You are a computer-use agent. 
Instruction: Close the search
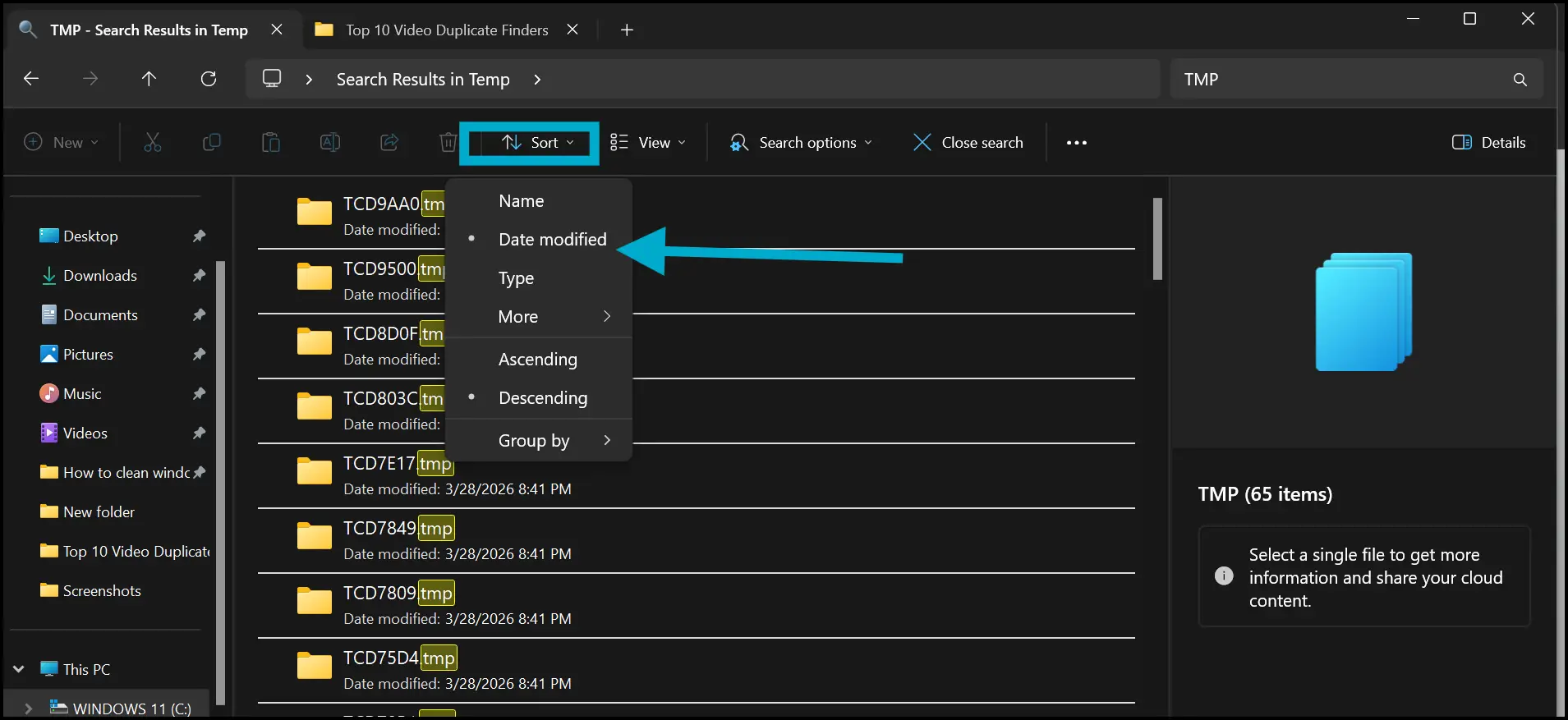click(968, 143)
